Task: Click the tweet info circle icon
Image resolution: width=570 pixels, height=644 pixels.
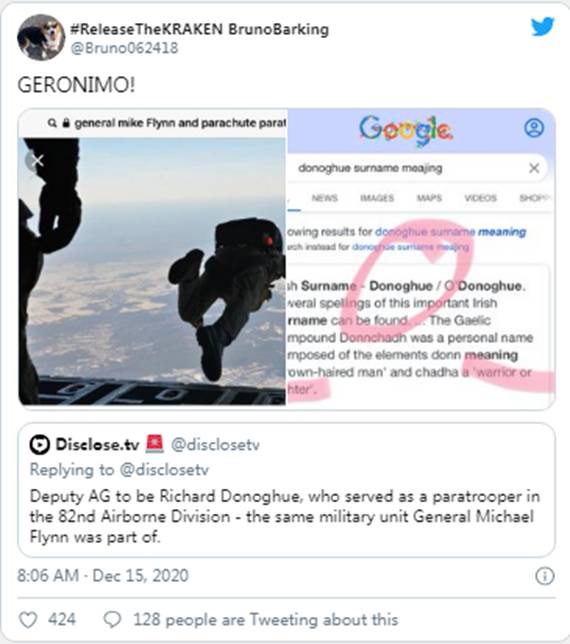Action: coord(545,576)
